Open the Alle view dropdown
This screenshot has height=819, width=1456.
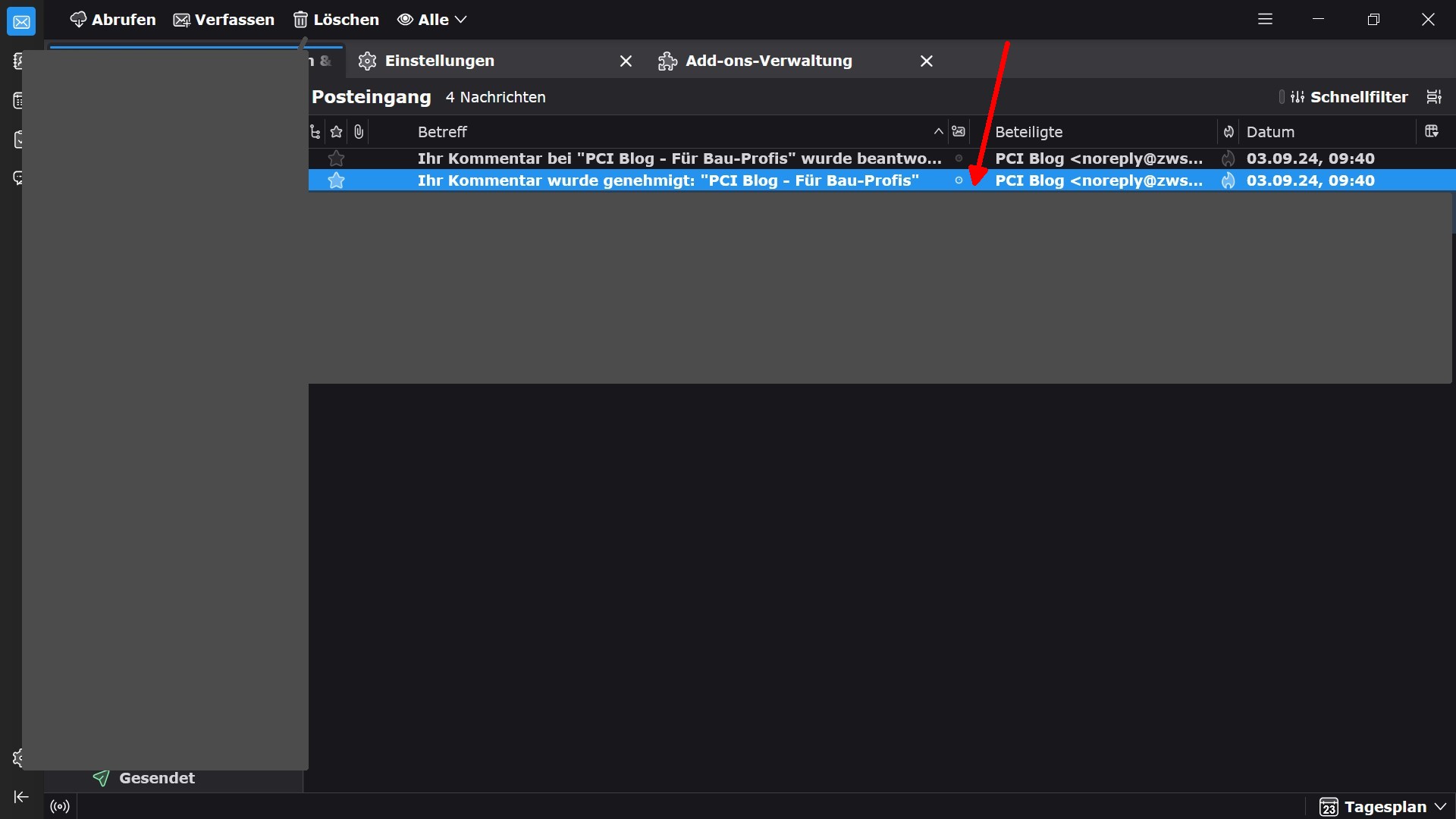pos(432,20)
